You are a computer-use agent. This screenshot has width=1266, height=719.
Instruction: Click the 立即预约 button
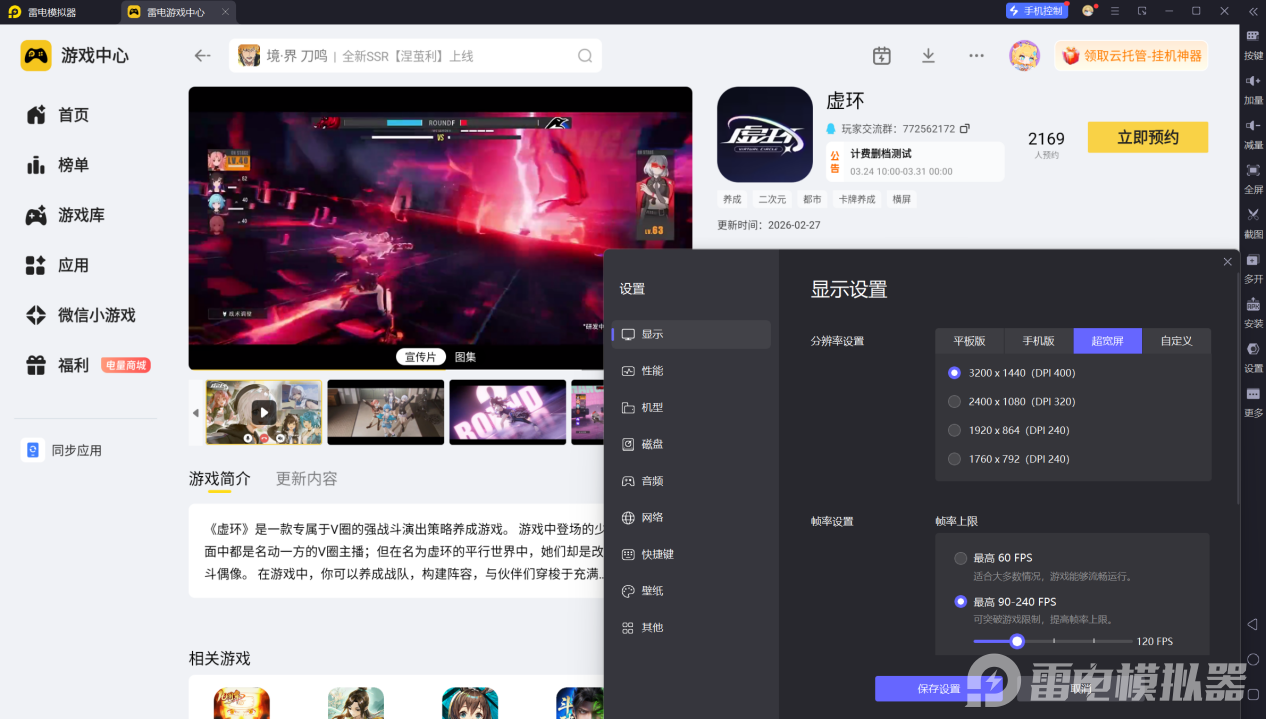coord(1147,138)
